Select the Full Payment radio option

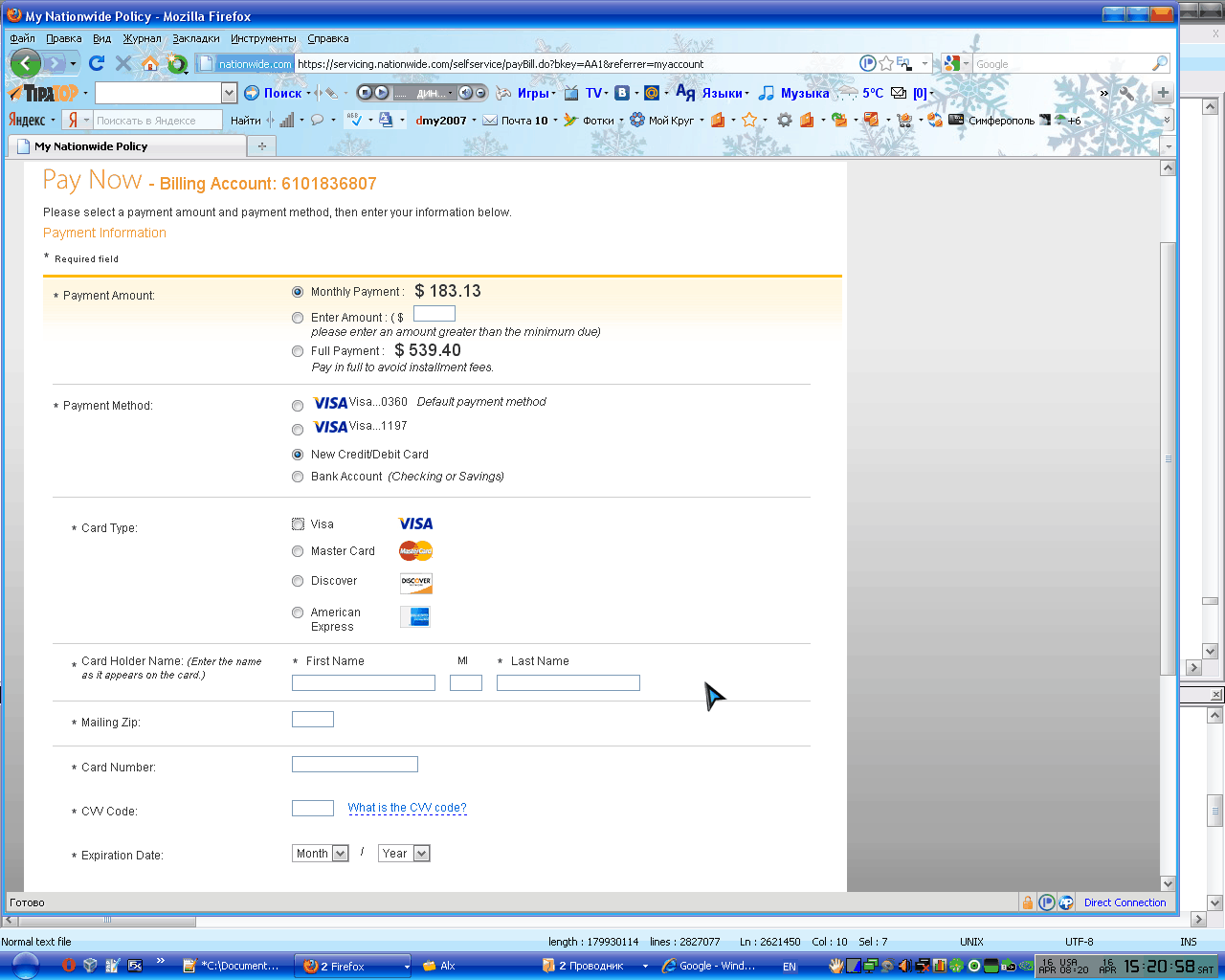[298, 351]
